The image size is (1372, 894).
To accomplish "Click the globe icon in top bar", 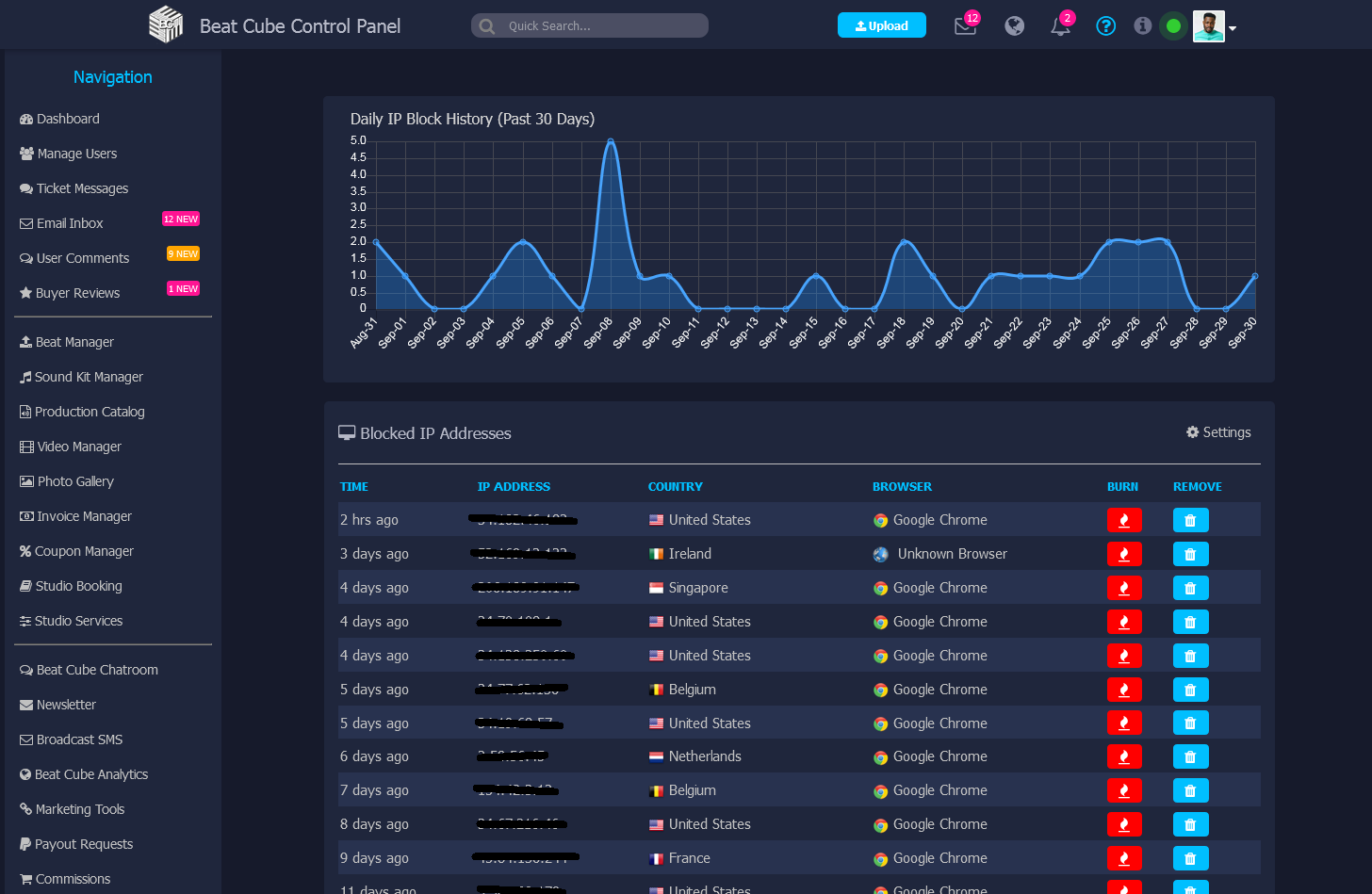I will tap(1014, 26).
